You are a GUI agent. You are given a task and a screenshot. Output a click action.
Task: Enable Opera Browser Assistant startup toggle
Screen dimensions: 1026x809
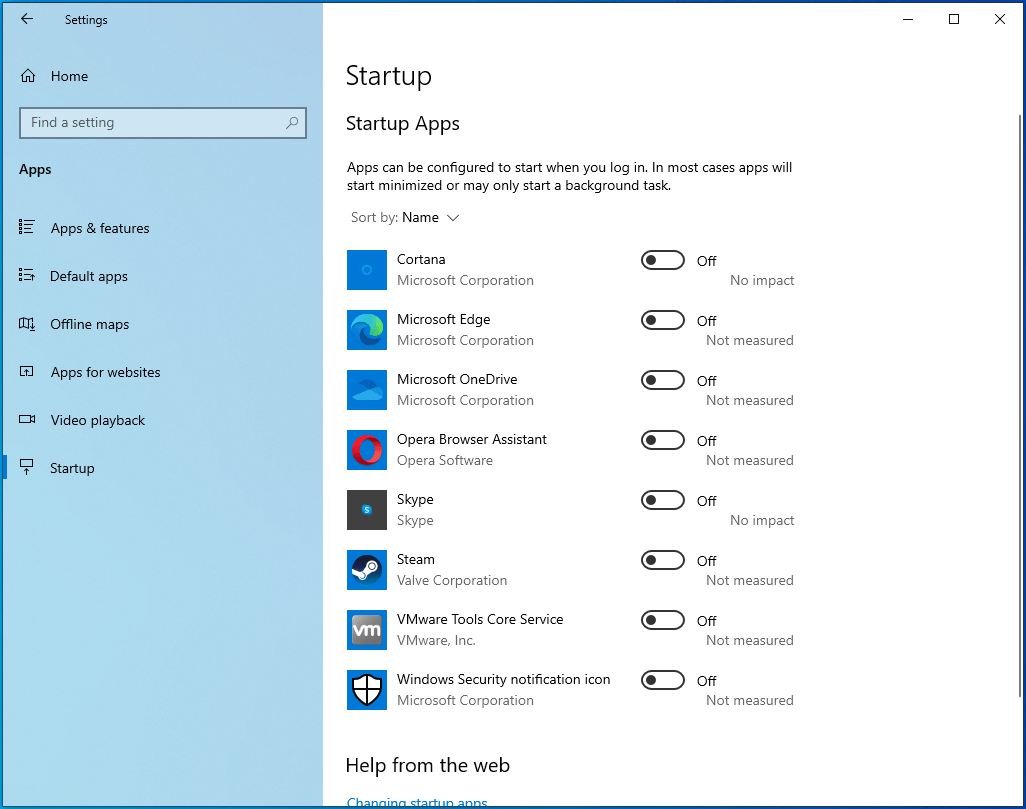point(662,441)
